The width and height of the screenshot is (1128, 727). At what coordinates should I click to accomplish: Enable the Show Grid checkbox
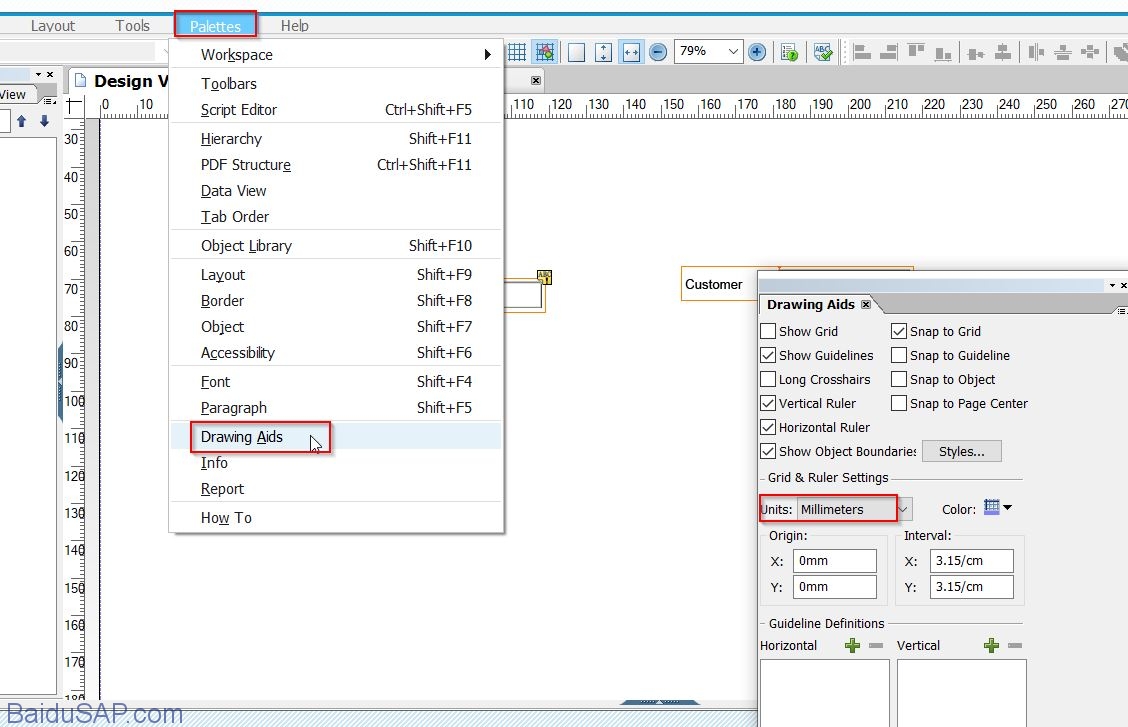[768, 331]
